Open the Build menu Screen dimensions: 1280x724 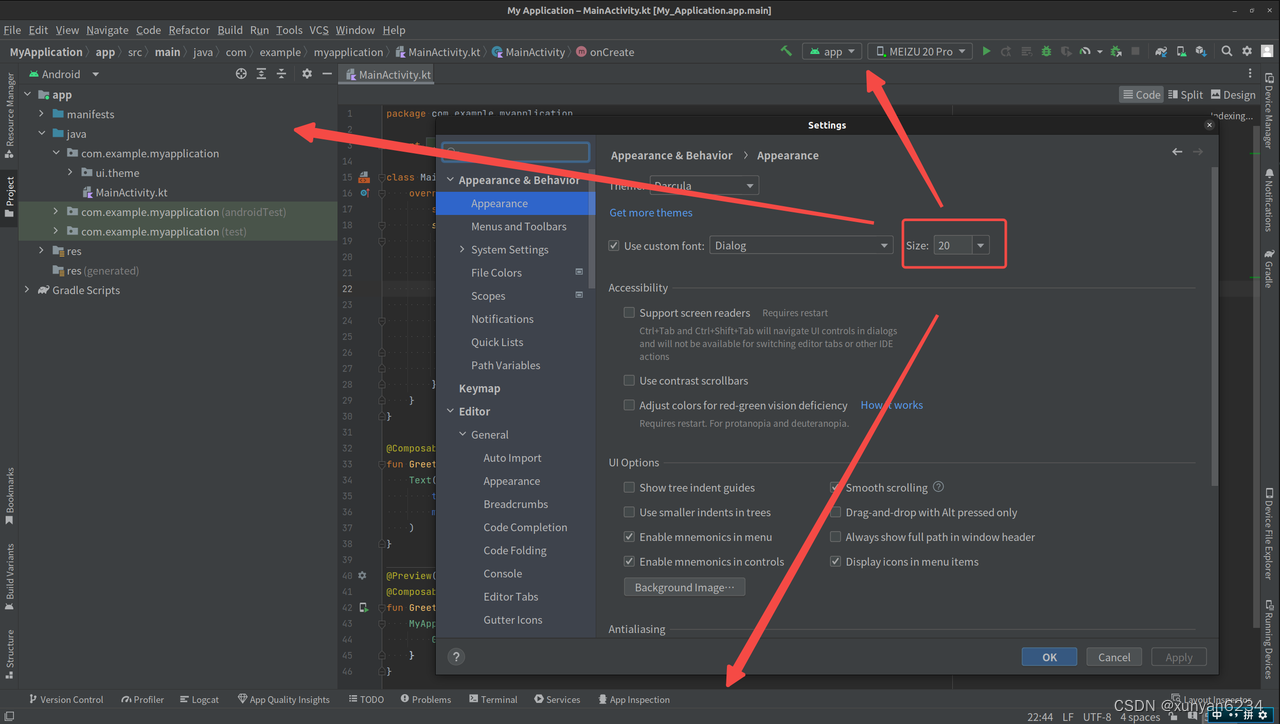(x=230, y=30)
